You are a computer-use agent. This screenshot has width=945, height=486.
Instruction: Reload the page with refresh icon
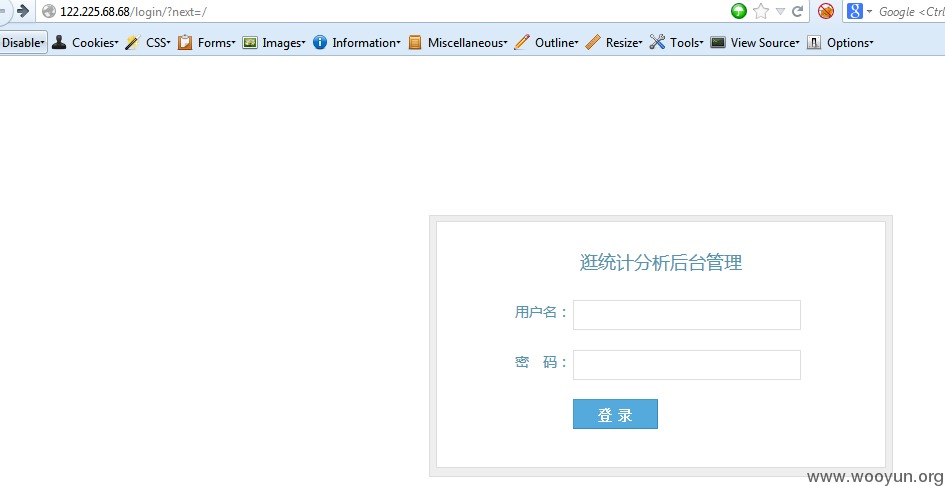coord(797,11)
